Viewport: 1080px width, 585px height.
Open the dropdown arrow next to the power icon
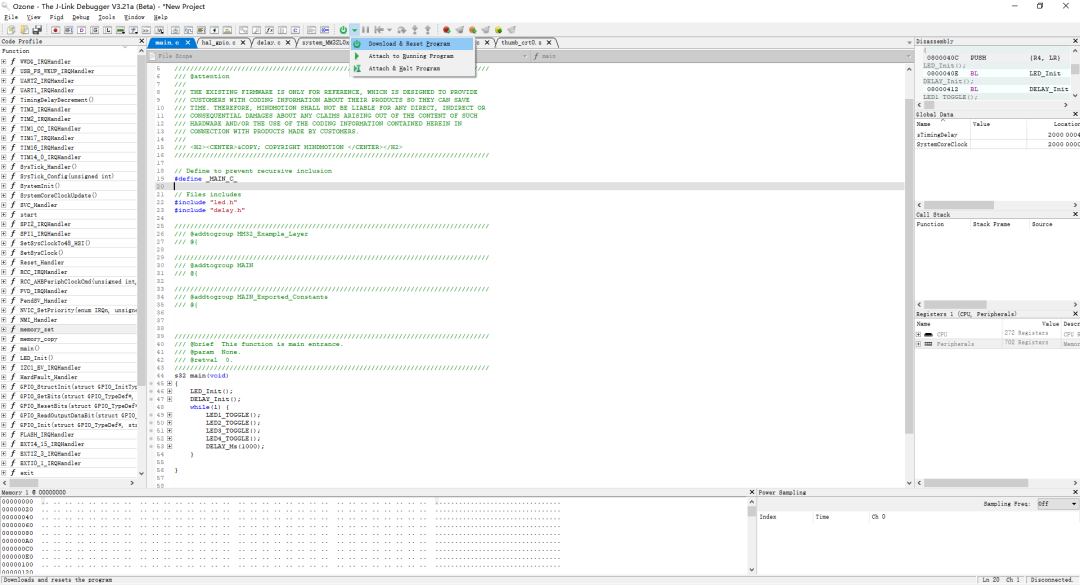354,30
